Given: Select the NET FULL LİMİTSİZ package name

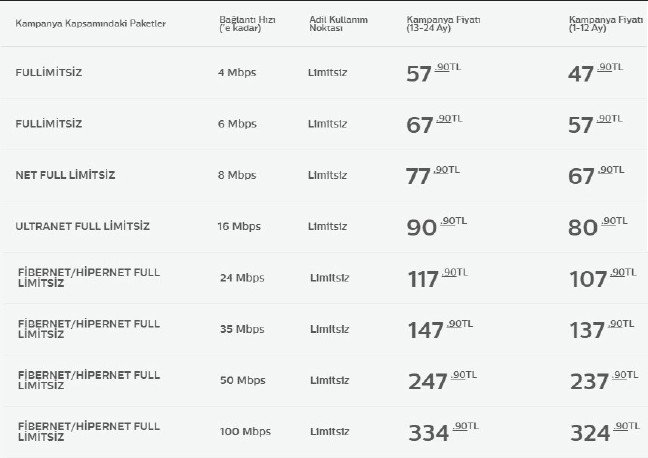Looking at the screenshot, I should point(65,175).
